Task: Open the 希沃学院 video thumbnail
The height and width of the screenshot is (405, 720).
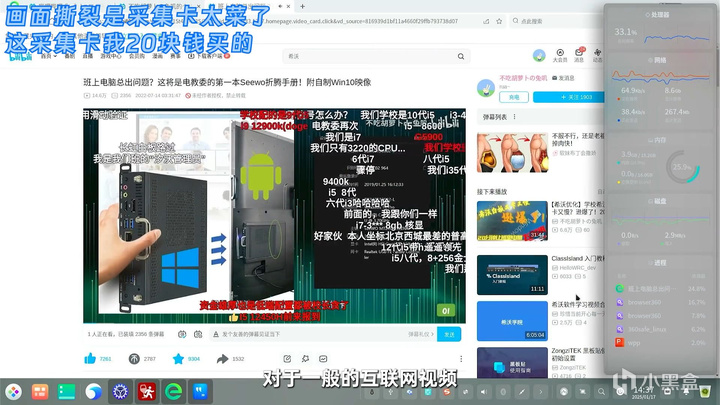Action: pyautogui.click(x=512, y=321)
